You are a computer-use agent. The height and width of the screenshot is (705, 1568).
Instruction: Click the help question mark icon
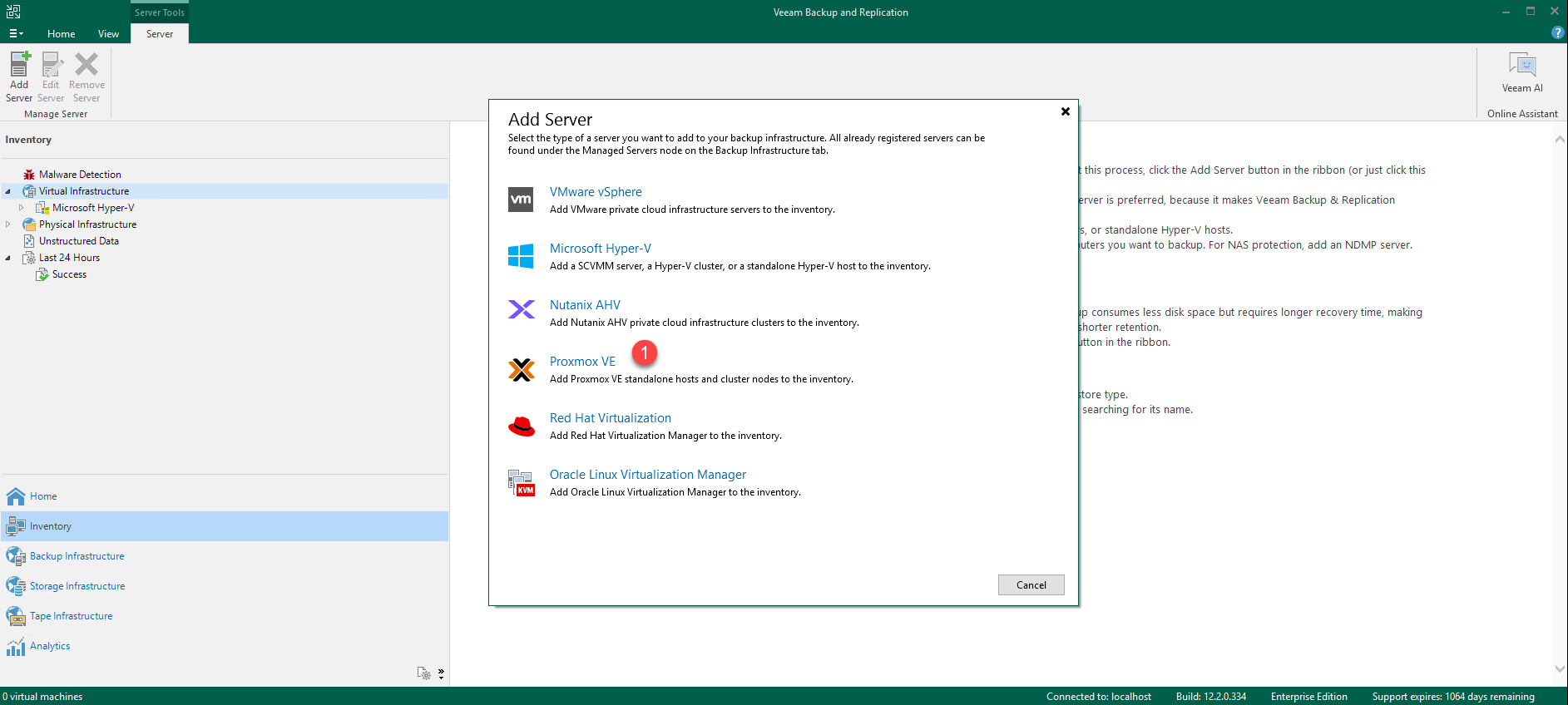[1557, 33]
